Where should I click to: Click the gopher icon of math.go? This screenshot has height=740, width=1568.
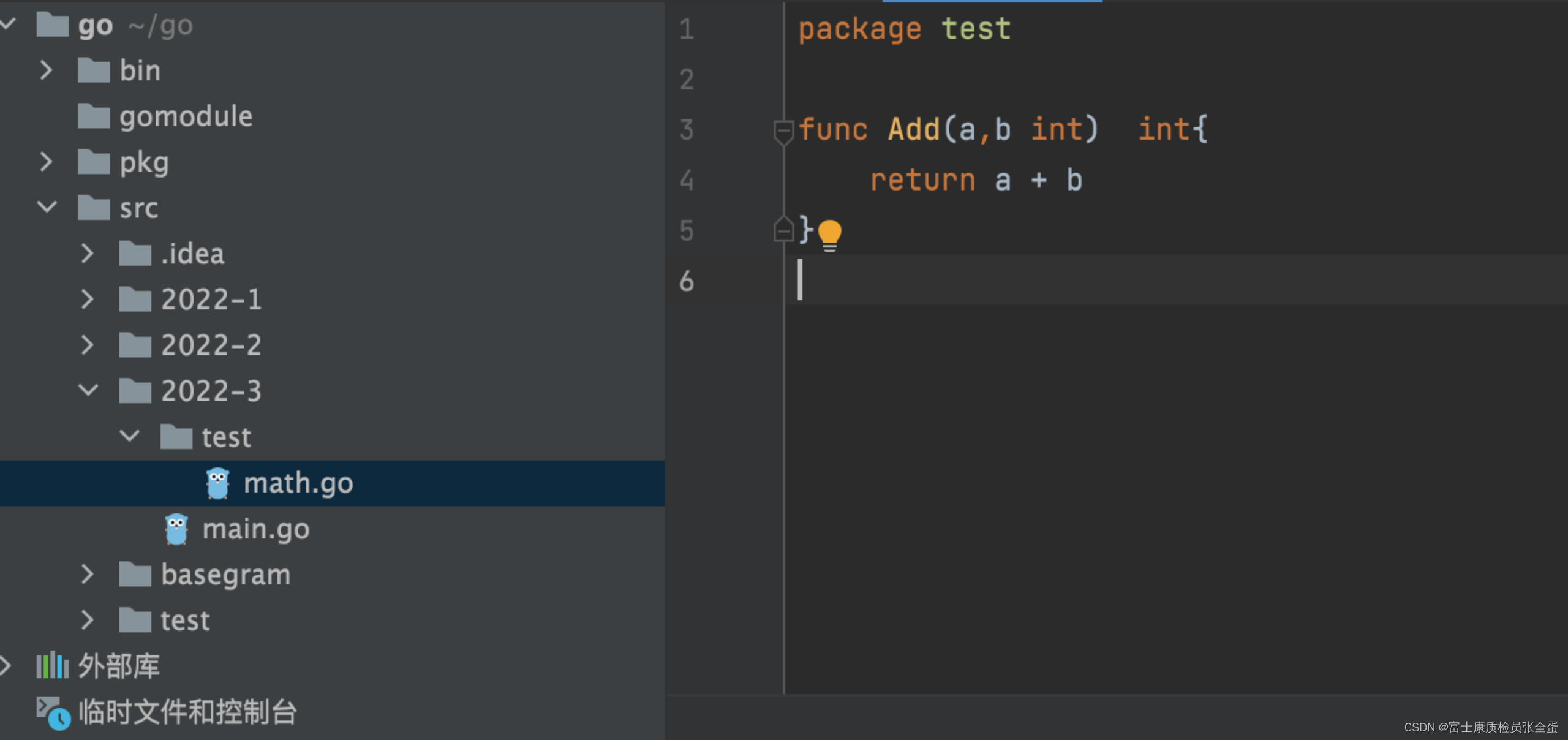click(x=217, y=483)
